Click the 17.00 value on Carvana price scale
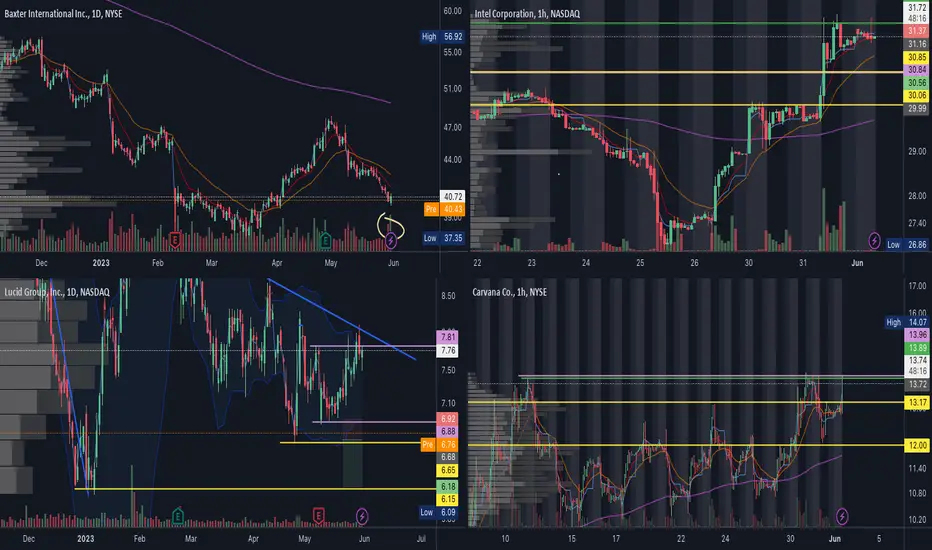Image resolution: width=932 pixels, height=550 pixels. point(917,286)
